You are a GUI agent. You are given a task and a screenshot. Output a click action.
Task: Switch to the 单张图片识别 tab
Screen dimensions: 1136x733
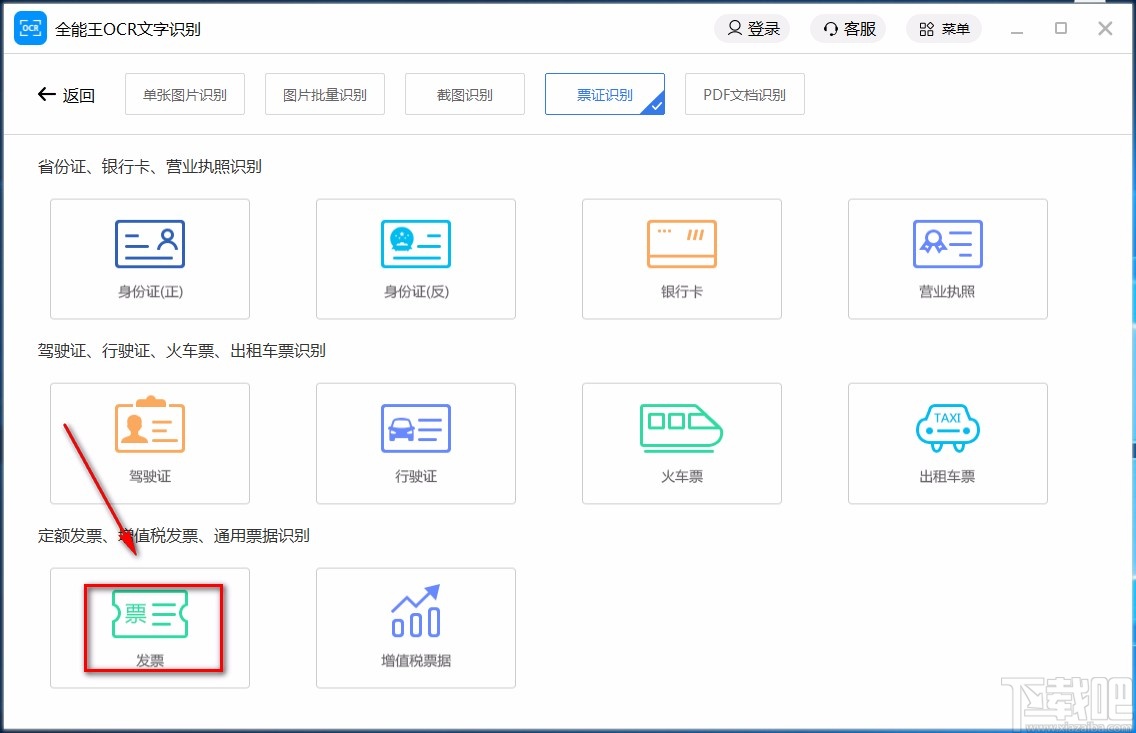click(x=184, y=93)
